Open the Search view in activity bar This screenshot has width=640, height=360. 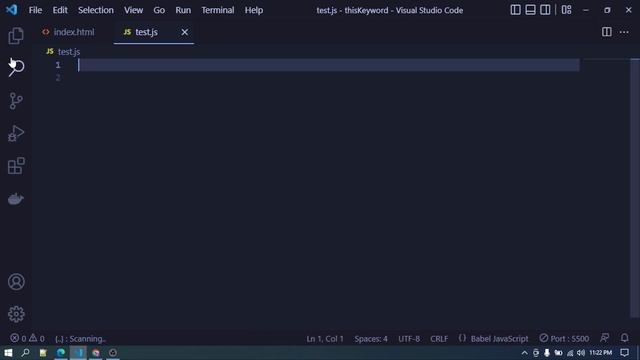pyautogui.click(x=16, y=67)
